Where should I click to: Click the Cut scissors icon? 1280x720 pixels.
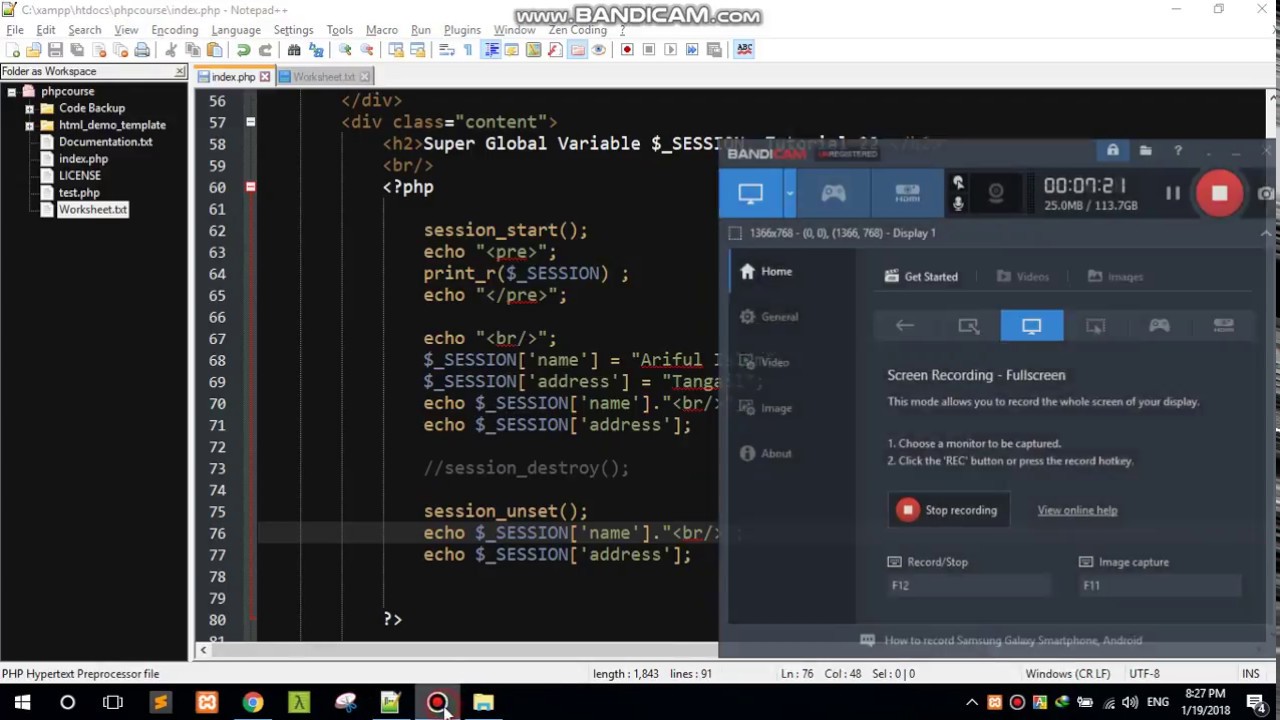pyautogui.click(x=171, y=50)
